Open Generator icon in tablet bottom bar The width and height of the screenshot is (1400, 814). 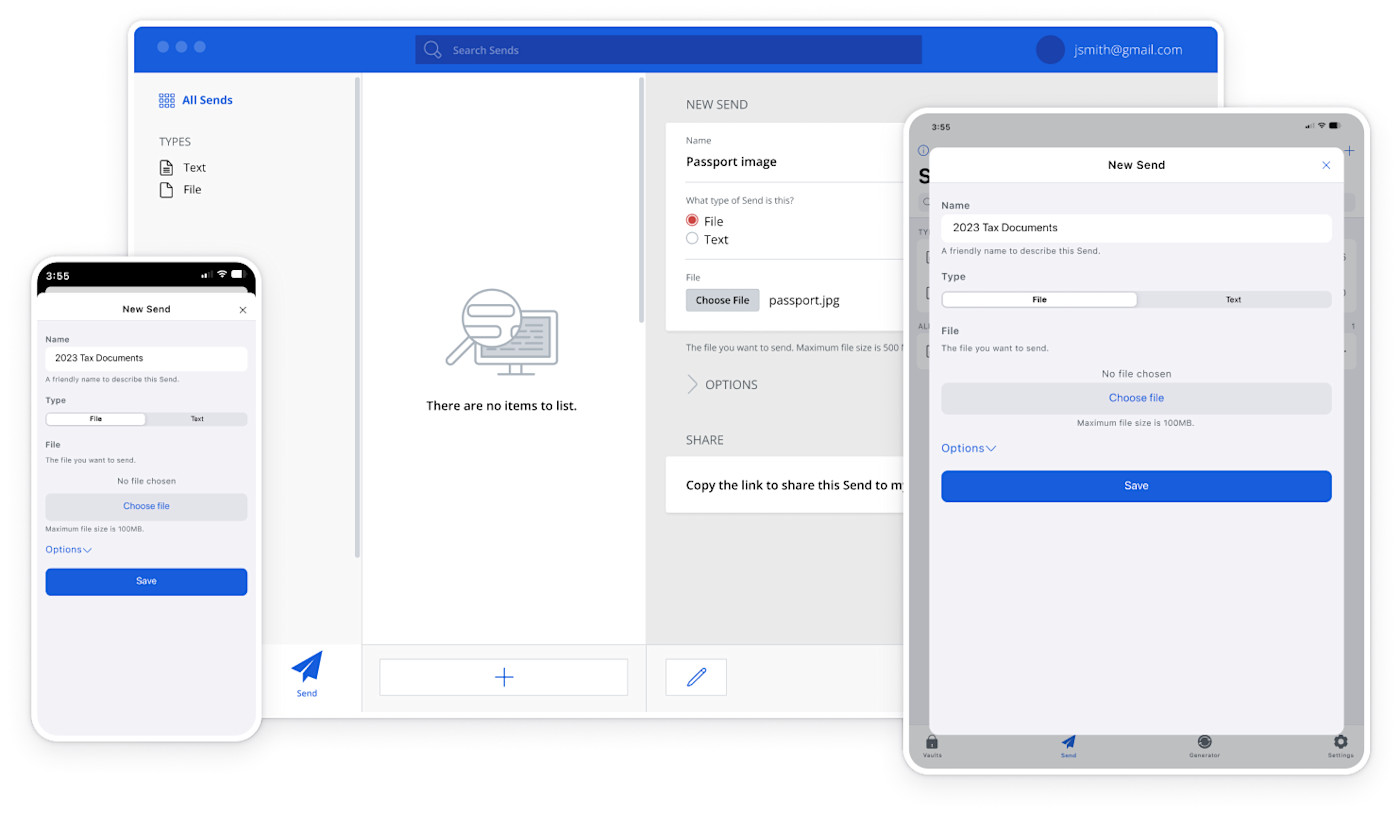coord(1204,743)
